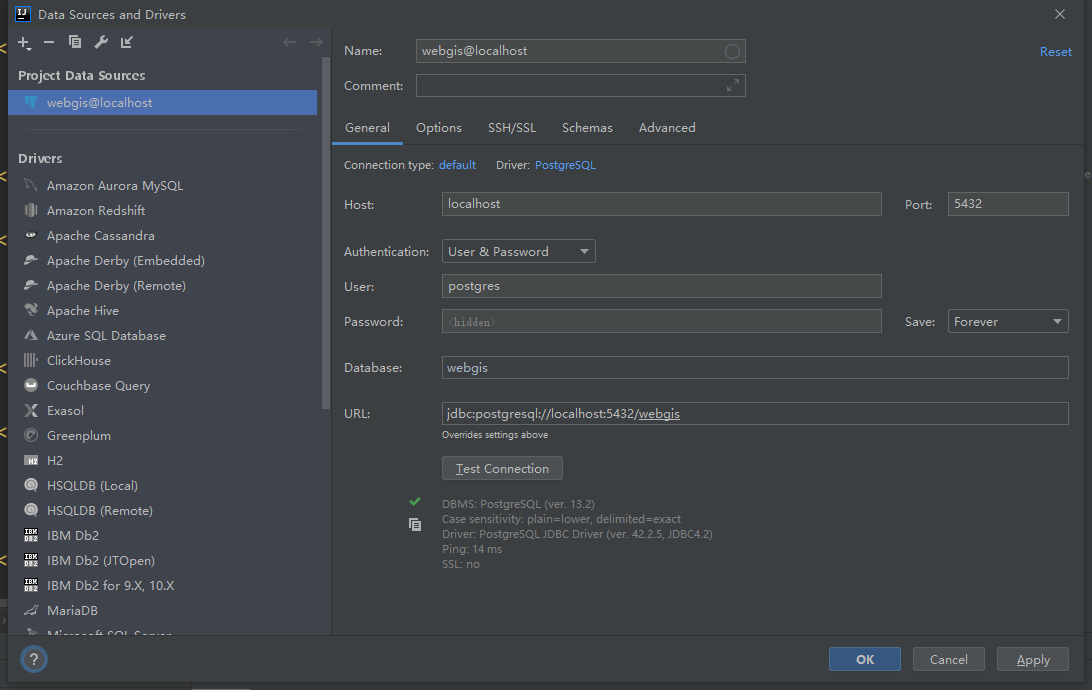This screenshot has height=690, width=1092.
Task: Click the PostgreSQL driver link
Action: pyautogui.click(x=565, y=165)
